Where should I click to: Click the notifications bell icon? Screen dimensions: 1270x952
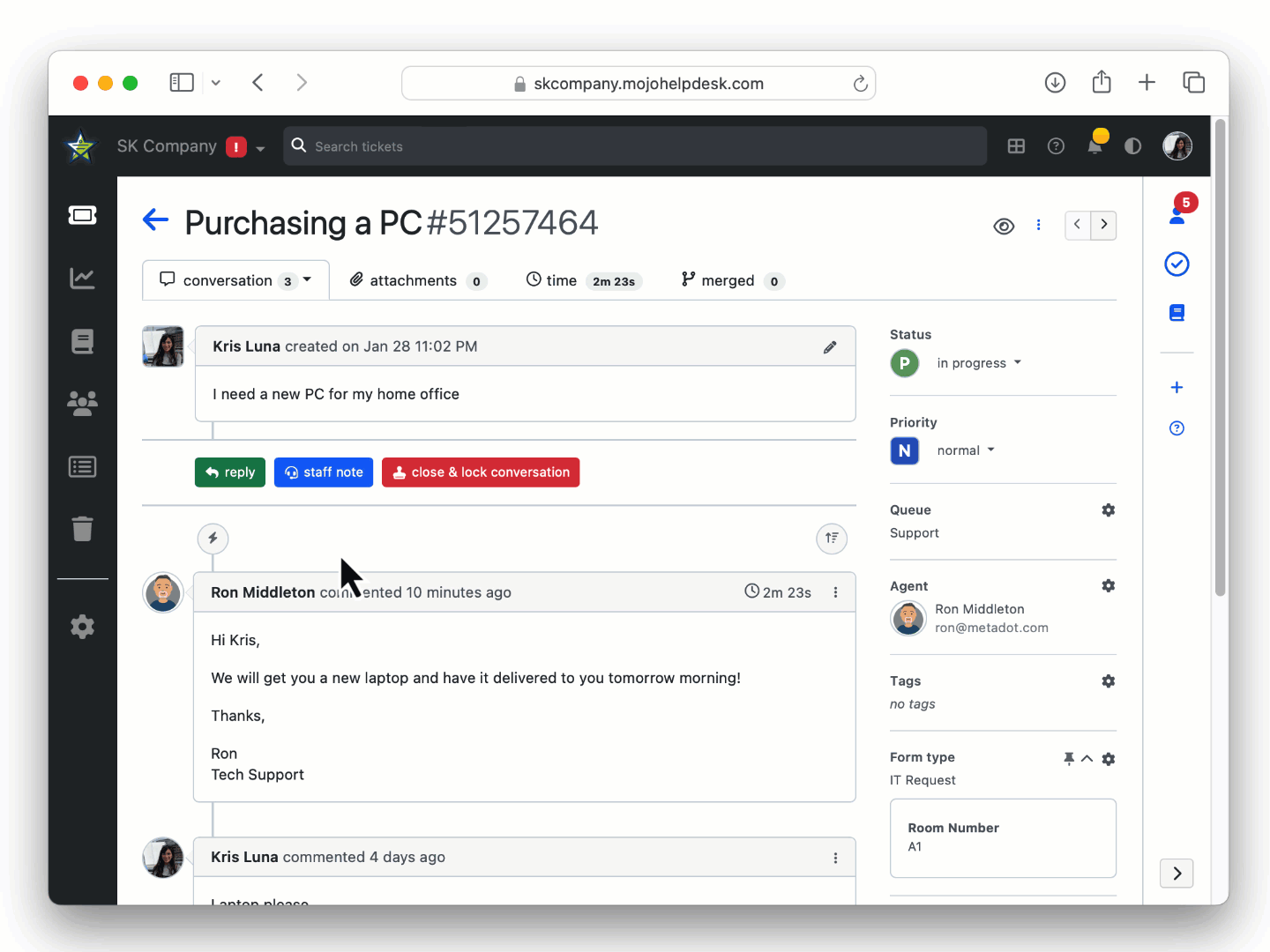1094,146
